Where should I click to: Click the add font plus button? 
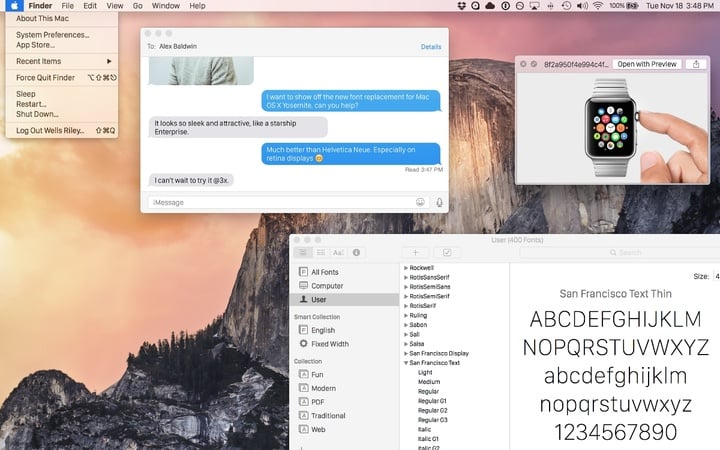click(416, 253)
